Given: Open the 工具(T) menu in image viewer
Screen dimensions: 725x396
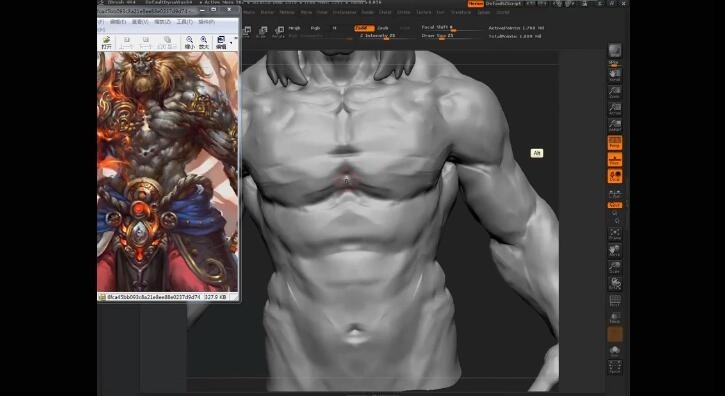Looking at the screenshot, I should (x=184, y=22).
